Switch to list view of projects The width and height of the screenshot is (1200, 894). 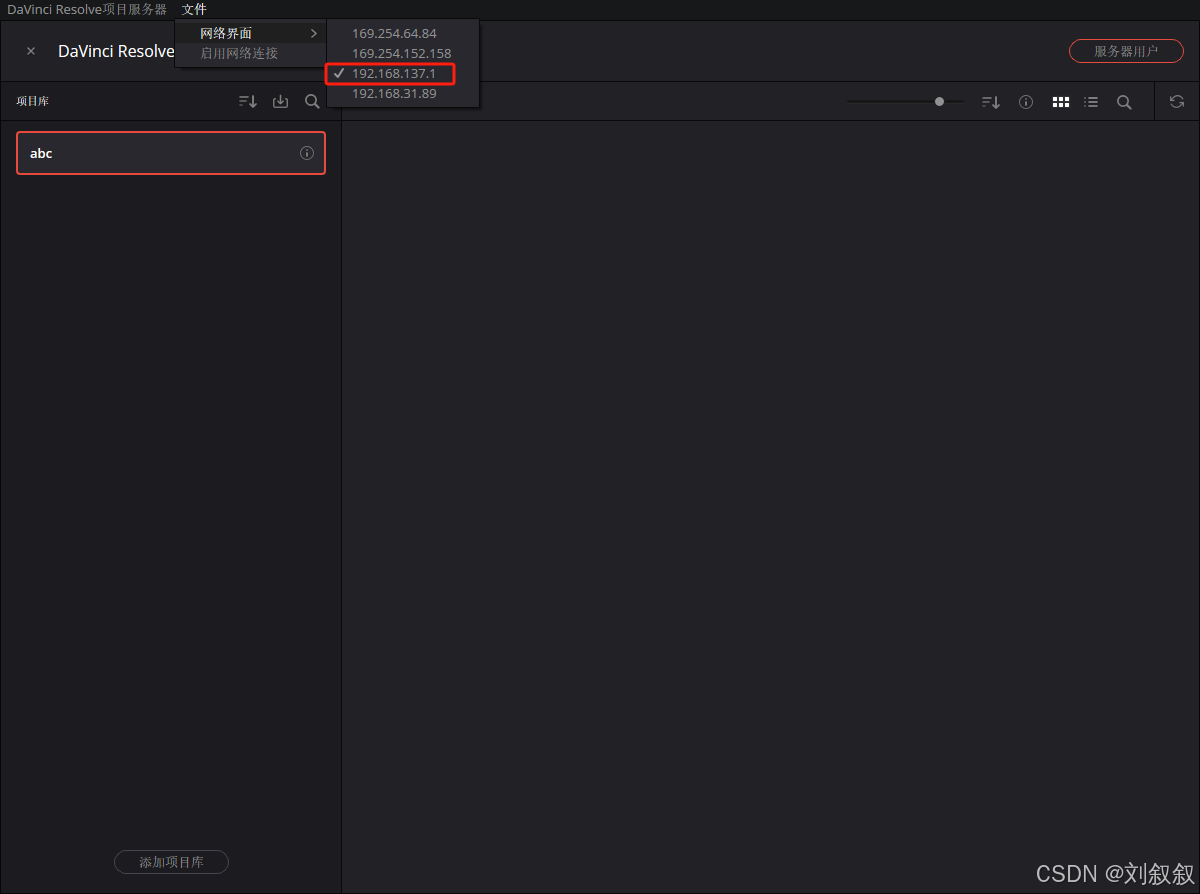[x=1090, y=101]
